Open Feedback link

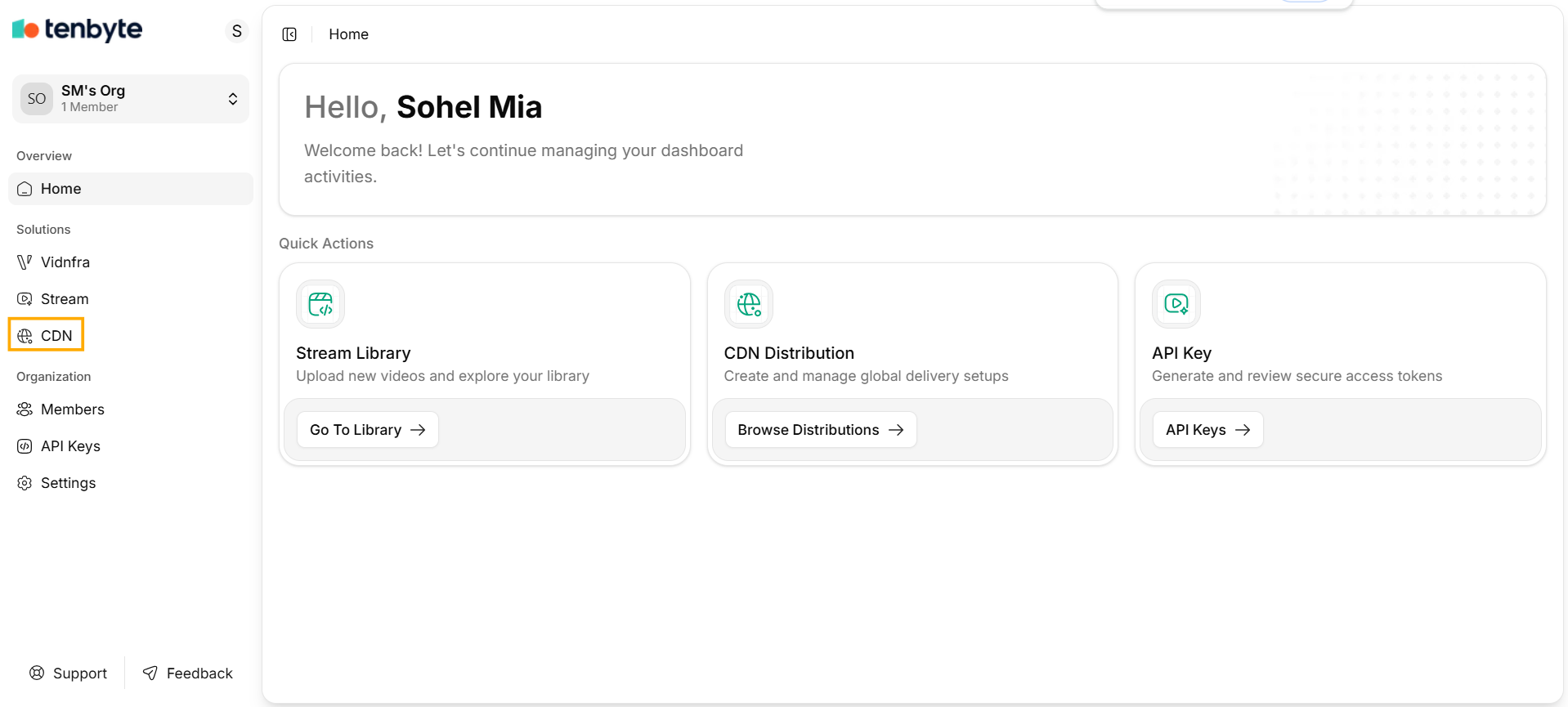(x=188, y=673)
